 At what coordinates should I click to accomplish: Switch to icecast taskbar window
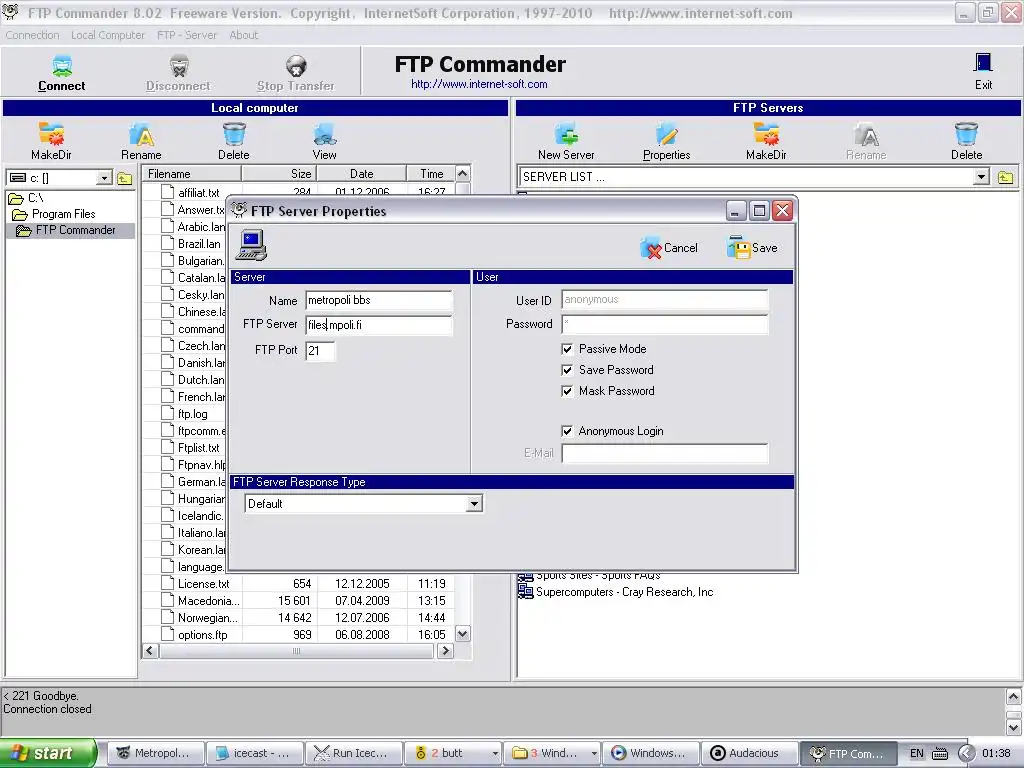coord(255,754)
